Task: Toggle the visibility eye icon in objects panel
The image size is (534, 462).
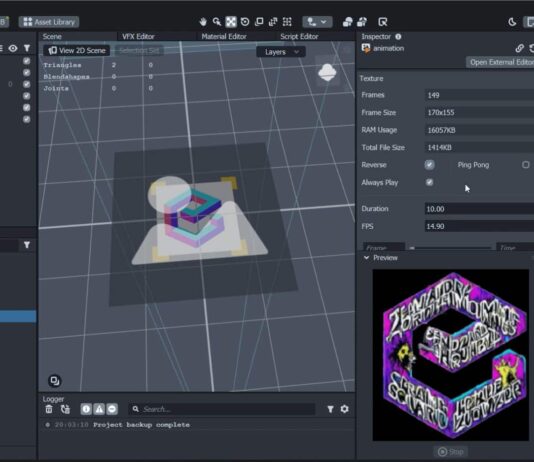Action: [x=13, y=48]
